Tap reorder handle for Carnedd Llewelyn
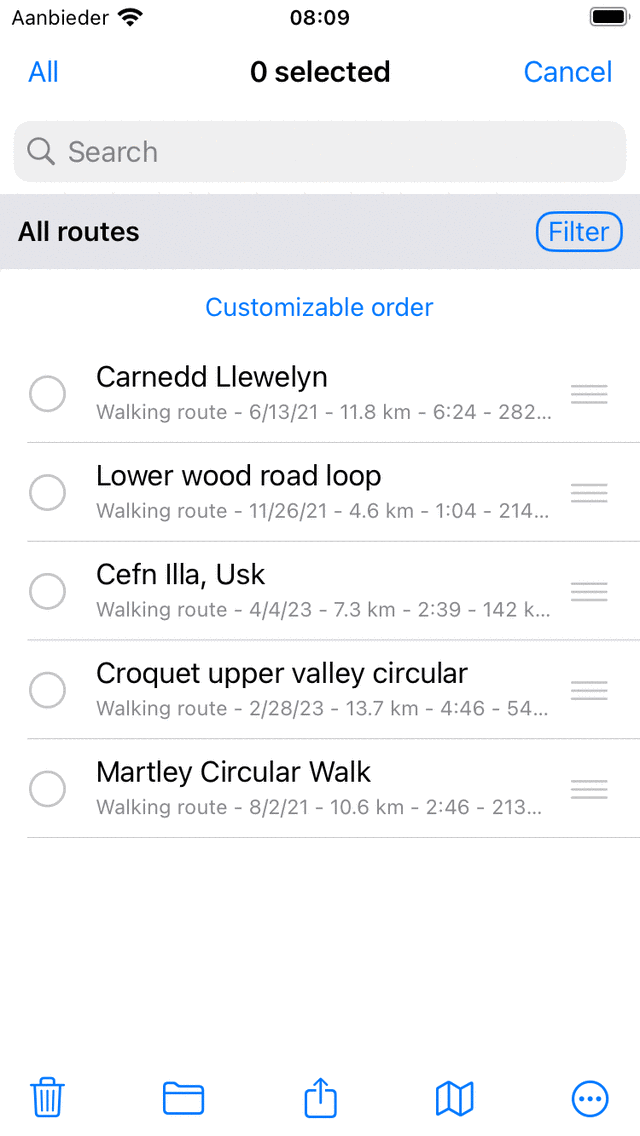640x1136 pixels. point(589,394)
